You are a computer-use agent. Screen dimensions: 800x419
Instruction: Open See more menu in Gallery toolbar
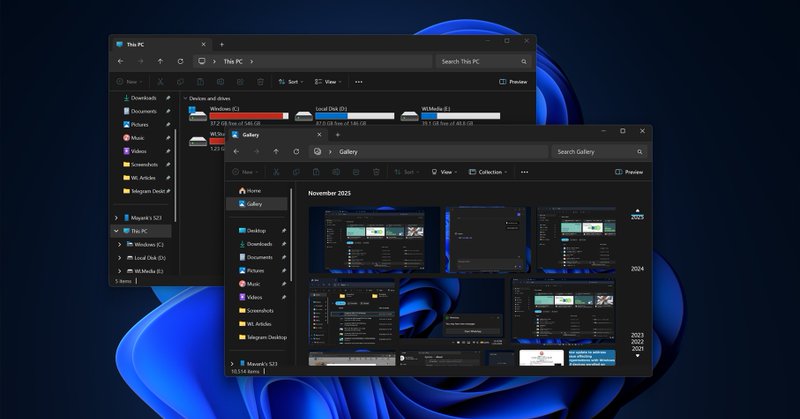pos(524,172)
